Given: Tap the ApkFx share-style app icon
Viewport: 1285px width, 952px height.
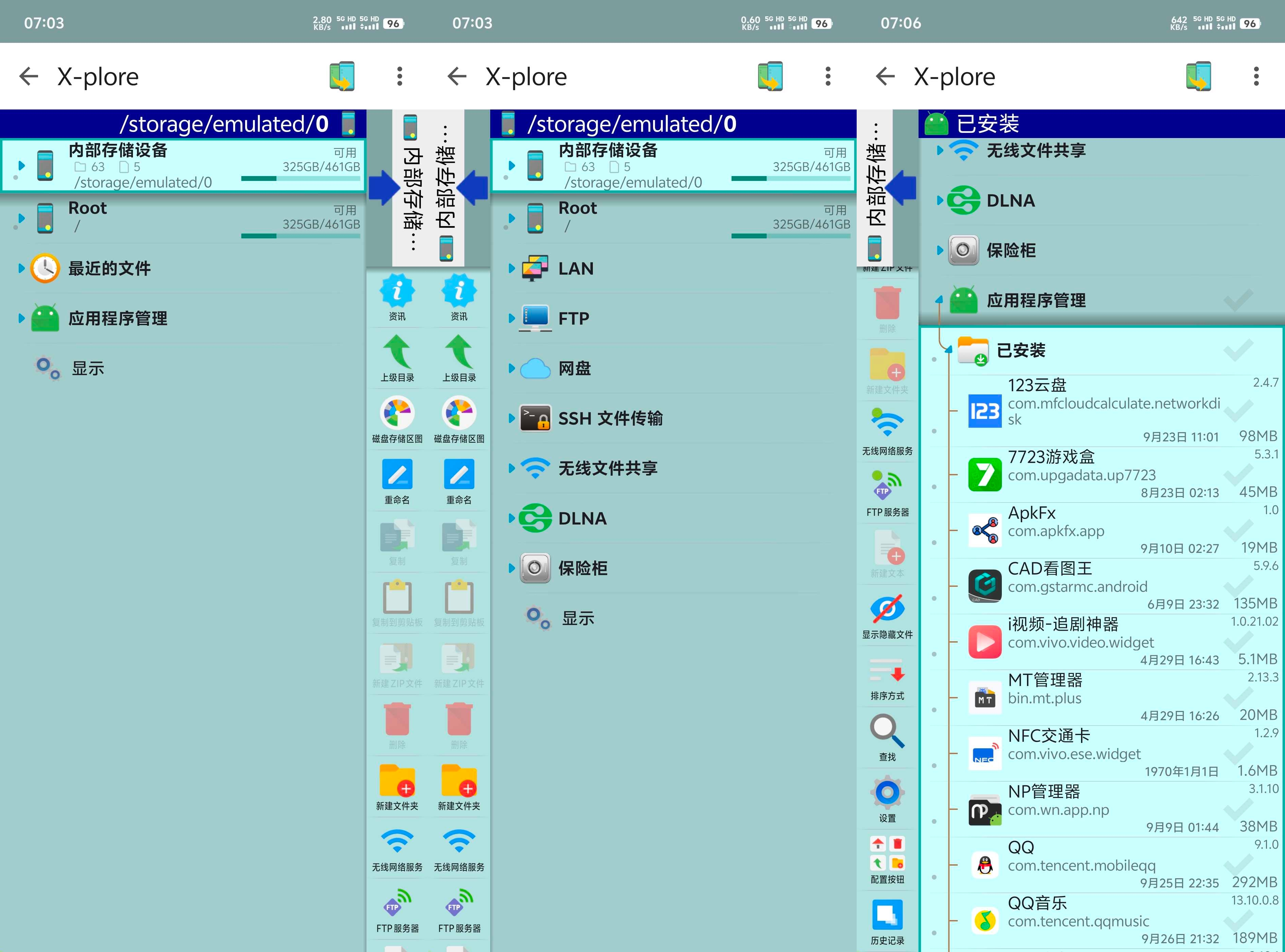Looking at the screenshot, I should [985, 530].
